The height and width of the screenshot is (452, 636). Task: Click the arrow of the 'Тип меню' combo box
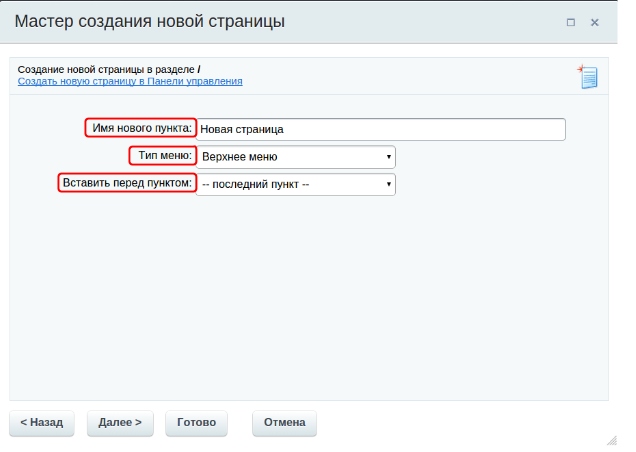click(388, 157)
